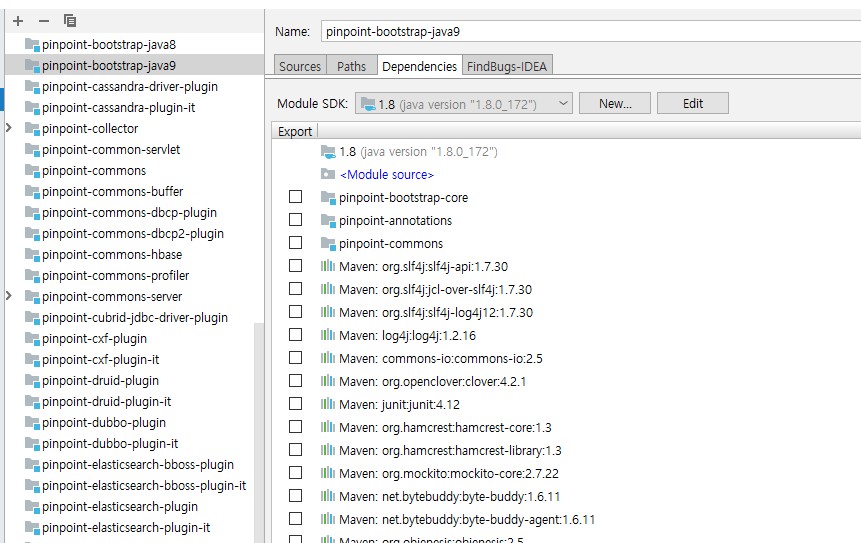Screen dimensions: 861x543
Task: Check export for slf4j-api:1.7.30
Action: pos(295,266)
